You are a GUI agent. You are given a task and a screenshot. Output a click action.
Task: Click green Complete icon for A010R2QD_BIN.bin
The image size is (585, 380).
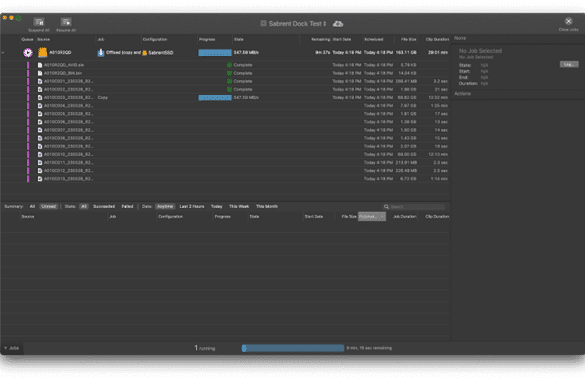coord(229,73)
